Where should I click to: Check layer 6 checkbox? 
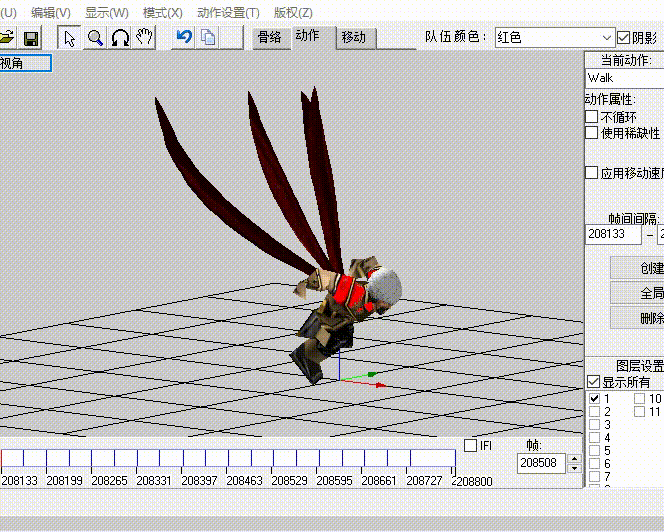click(595, 463)
